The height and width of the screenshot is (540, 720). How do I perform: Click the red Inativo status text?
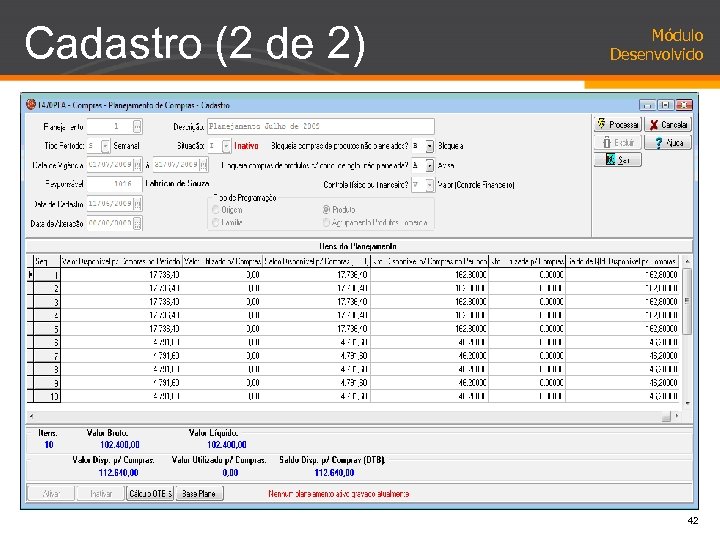click(x=246, y=146)
